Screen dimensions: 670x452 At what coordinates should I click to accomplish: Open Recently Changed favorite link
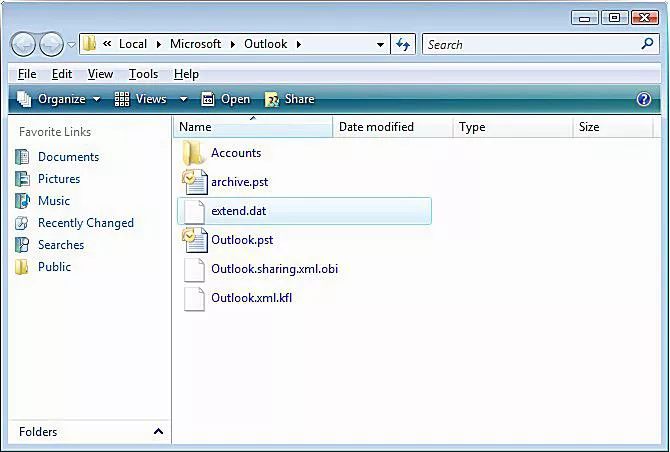(86, 223)
